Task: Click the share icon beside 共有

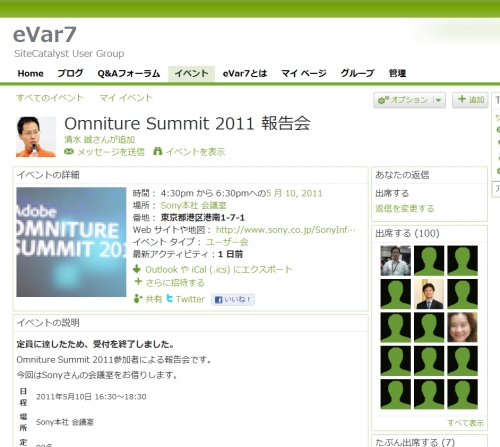Action: [x=138, y=299]
